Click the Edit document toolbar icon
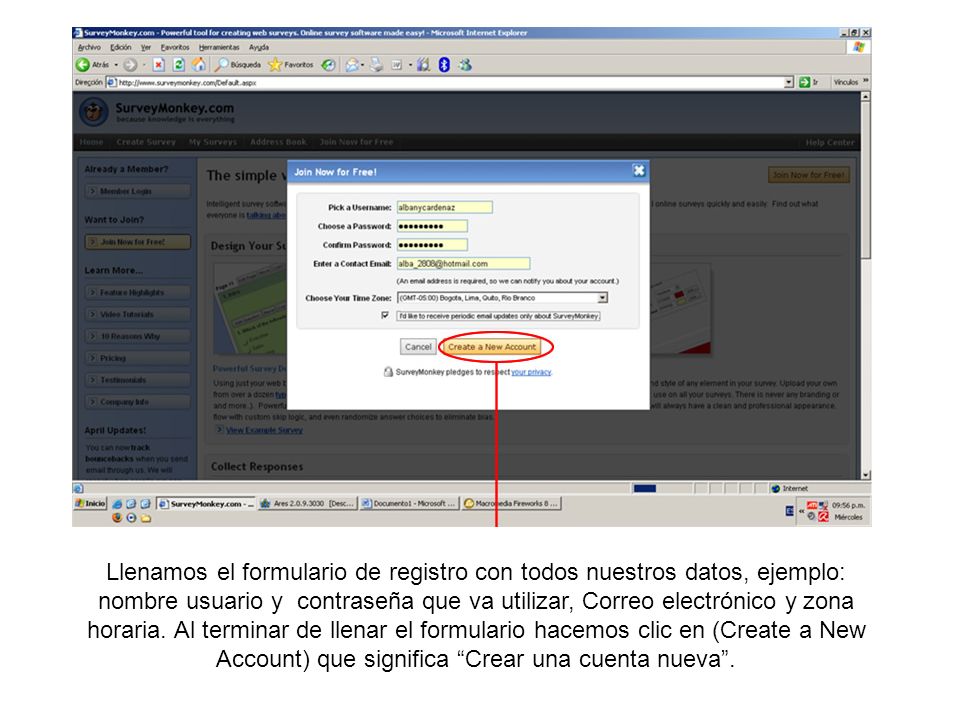The image size is (960, 720). click(397, 64)
